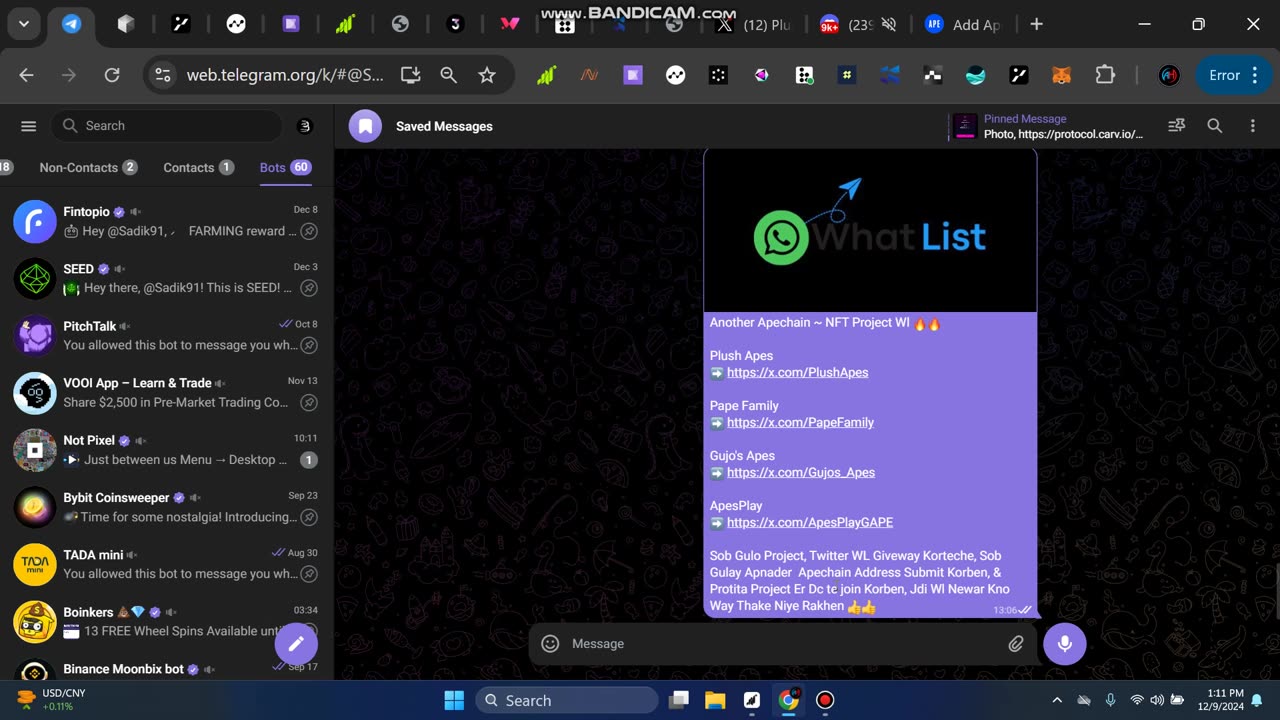The height and width of the screenshot is (720, 1280).
Task: Open the taskbar clock and date
Action: 1225,700
